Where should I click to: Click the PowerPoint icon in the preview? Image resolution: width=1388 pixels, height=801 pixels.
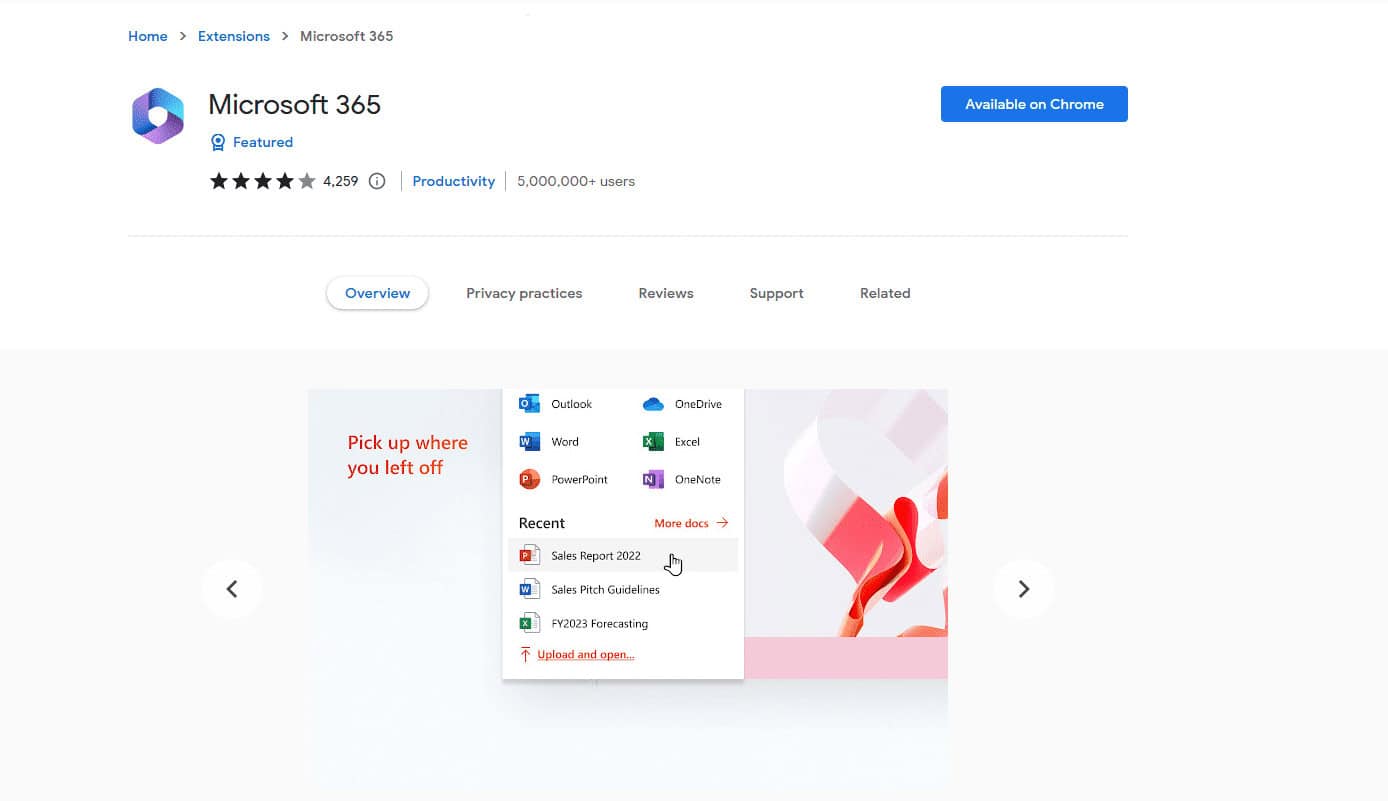[529, 479]
